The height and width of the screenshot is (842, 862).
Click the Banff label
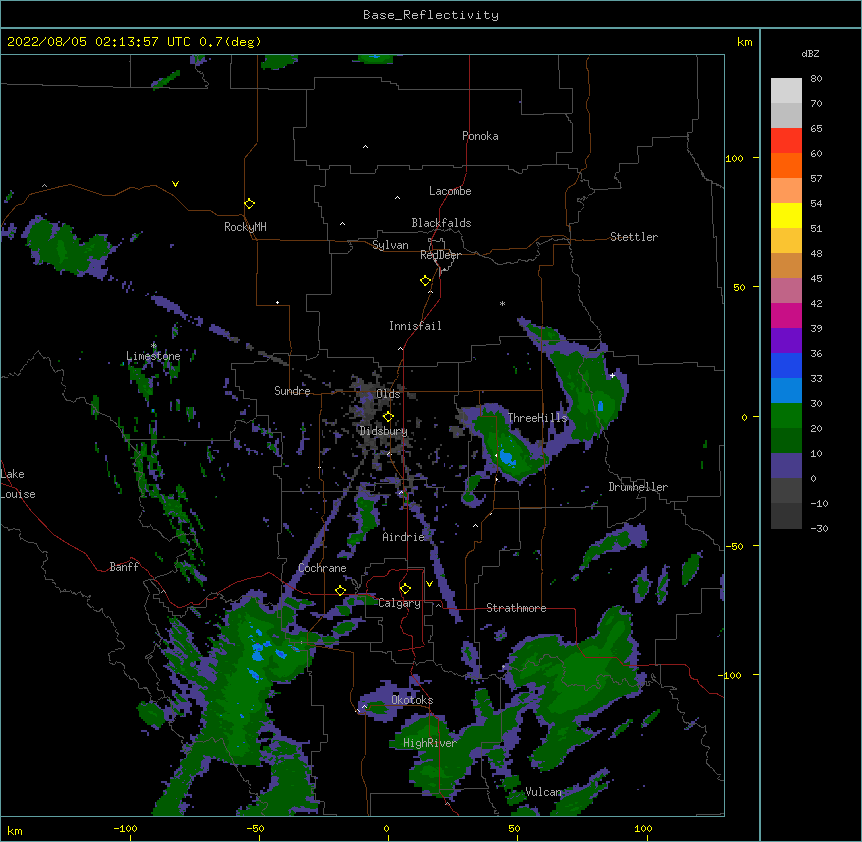[x=124, y=567]
